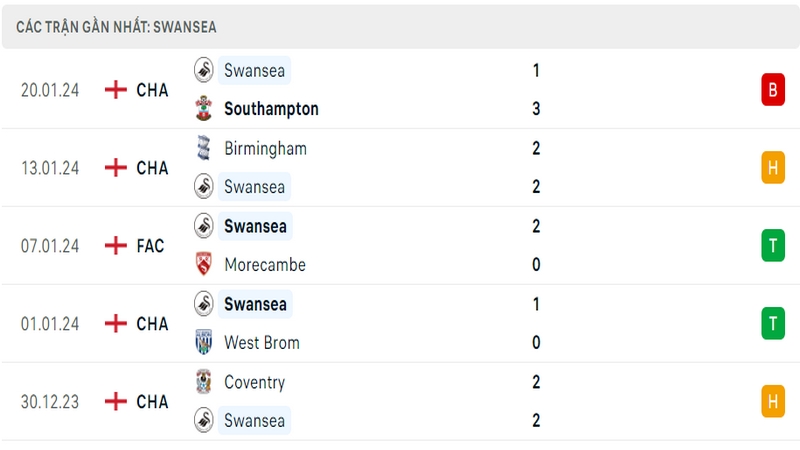Click England flag icon in the 30.12.23 row

tap(116, 401)
